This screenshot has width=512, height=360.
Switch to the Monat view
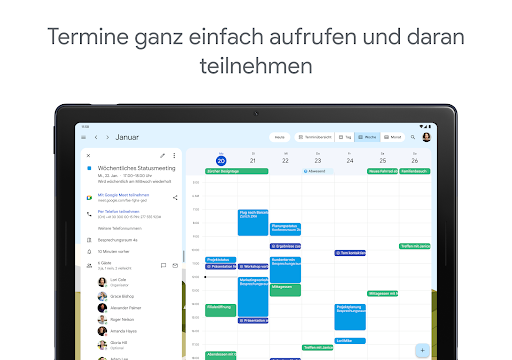point(392,137)
